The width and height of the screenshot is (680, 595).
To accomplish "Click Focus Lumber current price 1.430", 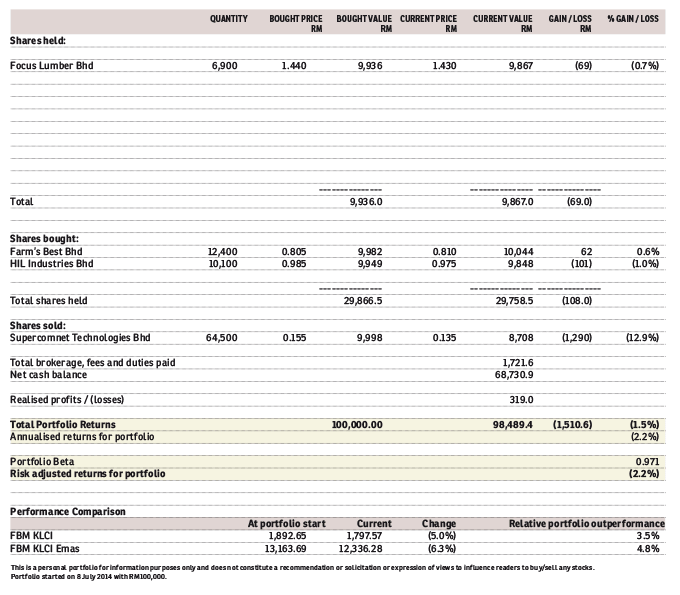I will click(x=444, y=66).
